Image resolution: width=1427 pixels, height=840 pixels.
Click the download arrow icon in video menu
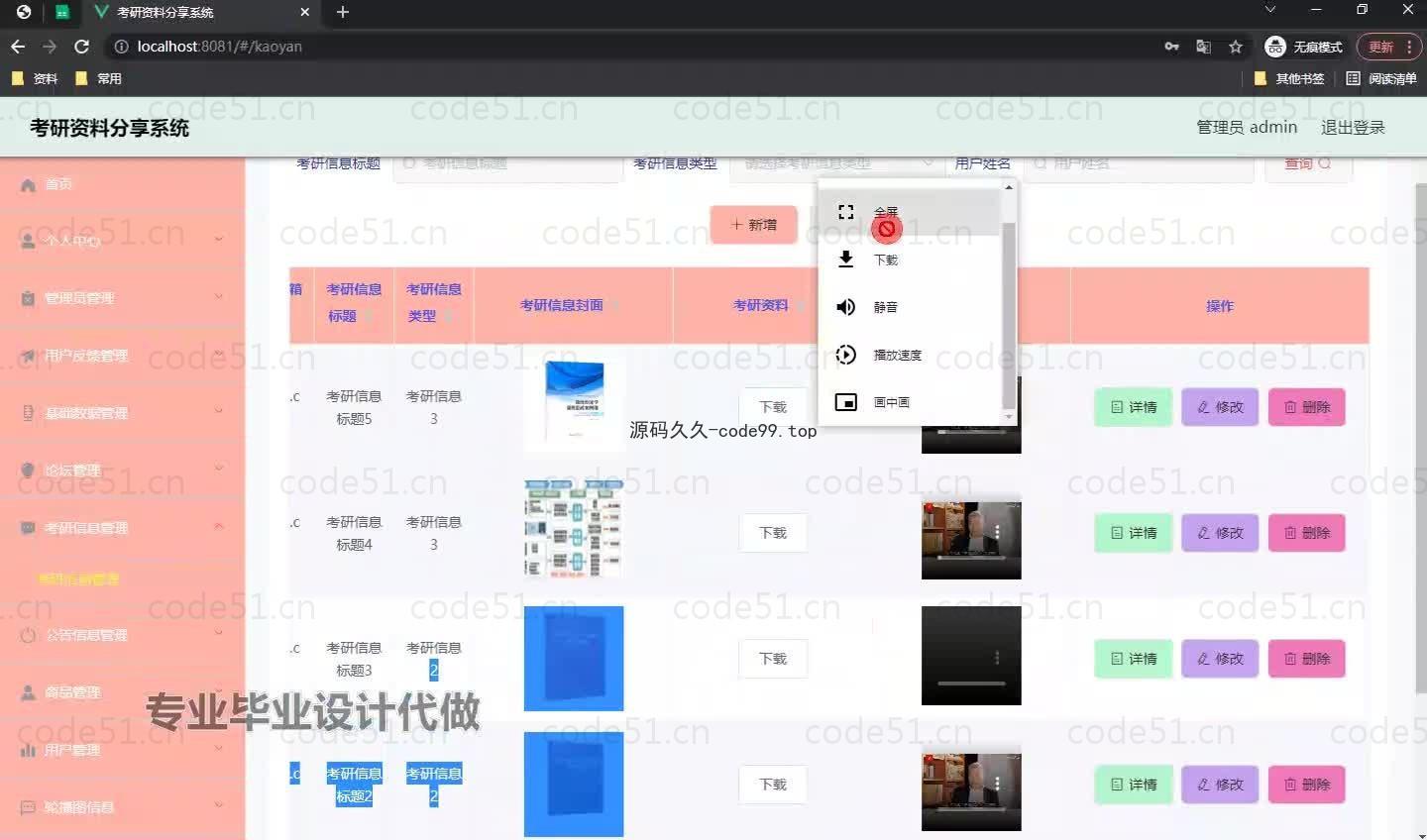845,260
